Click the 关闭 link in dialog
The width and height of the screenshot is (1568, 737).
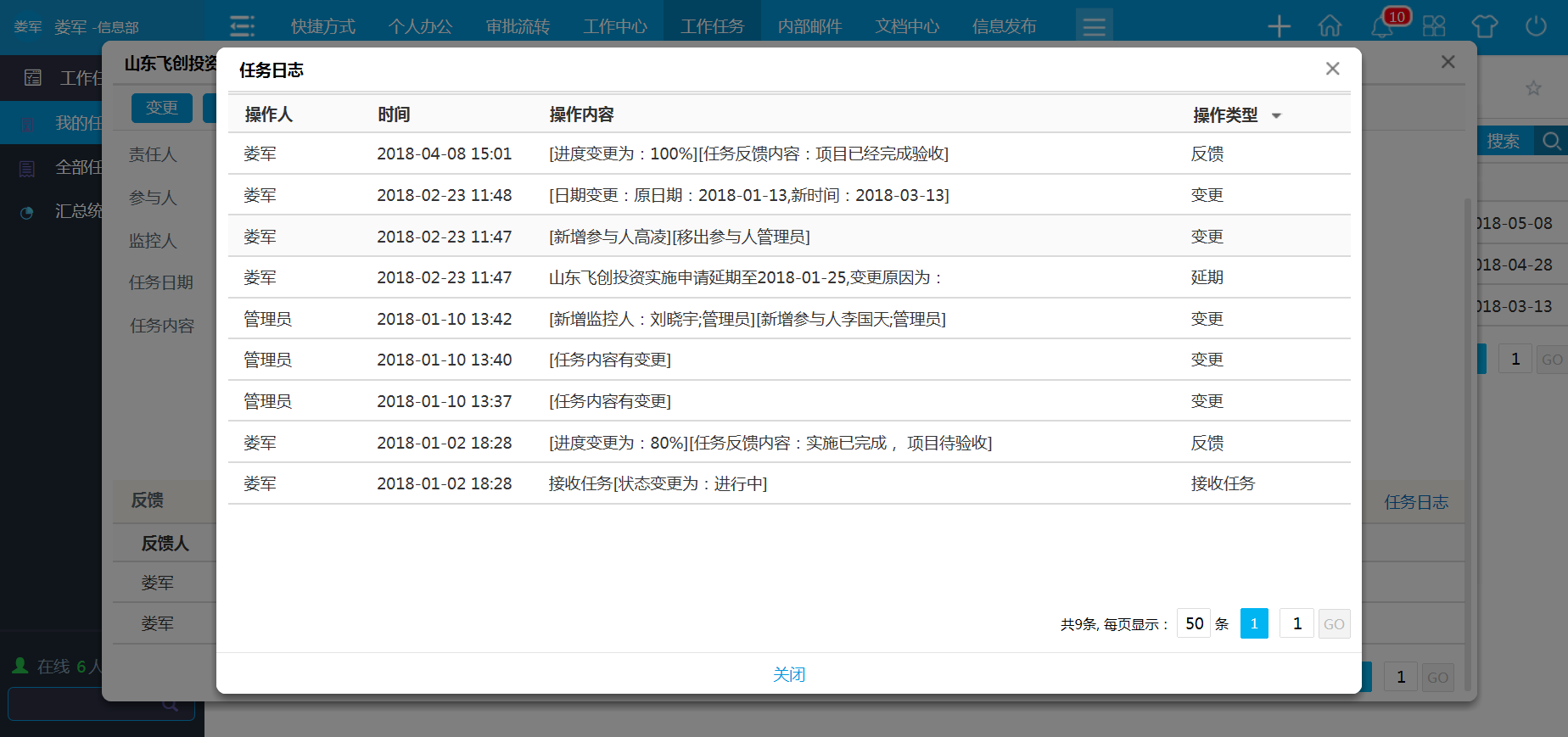[788, 674]
